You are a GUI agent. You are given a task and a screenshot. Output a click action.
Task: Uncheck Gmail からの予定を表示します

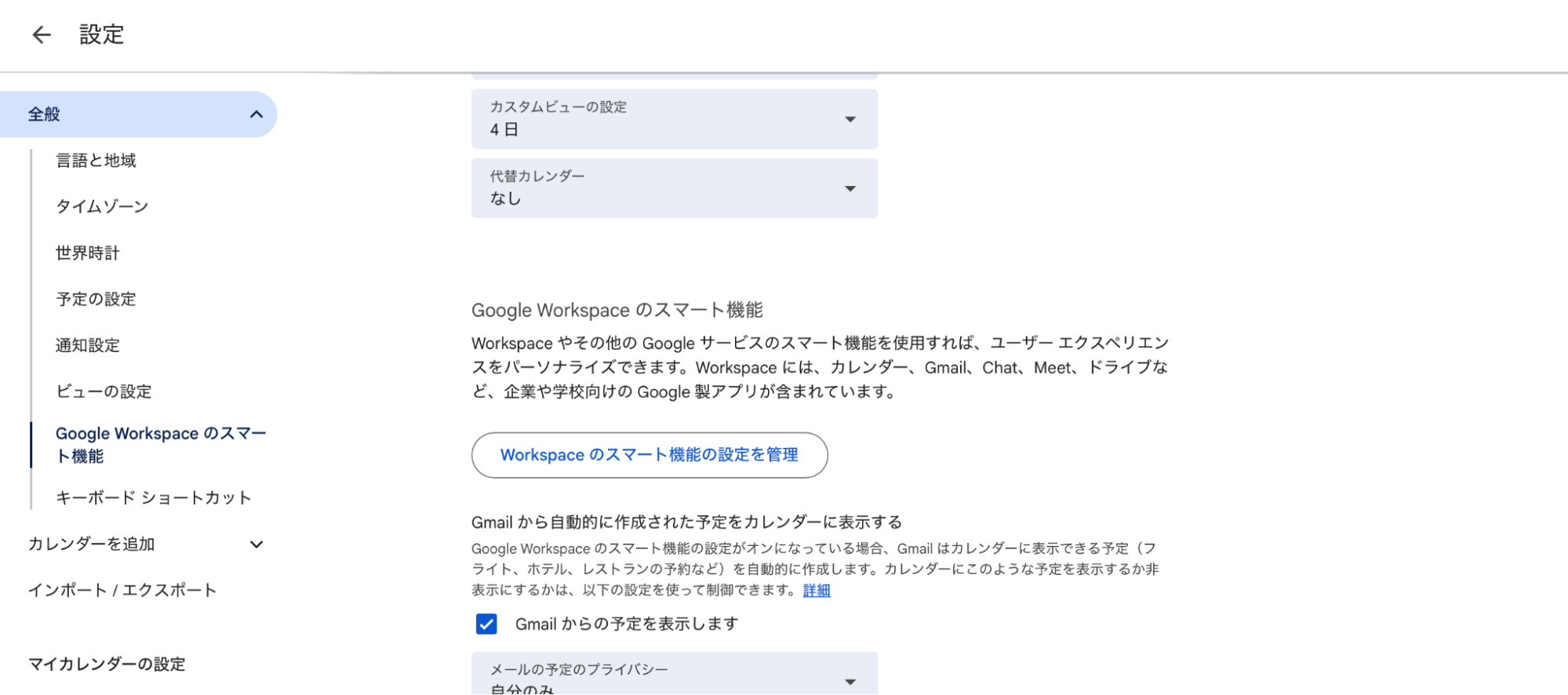tap(486, 624)
